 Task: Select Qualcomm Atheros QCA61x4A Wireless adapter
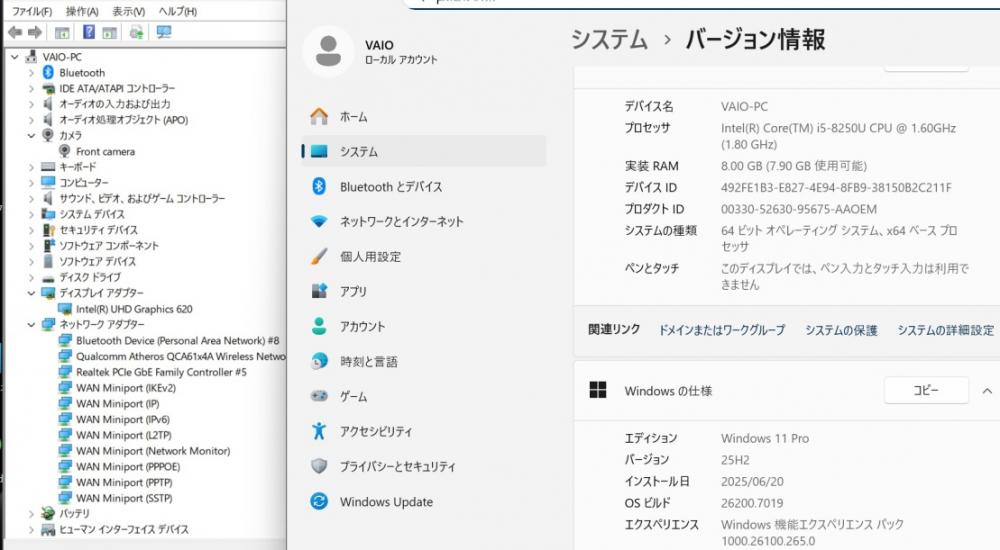coord(180,356)
